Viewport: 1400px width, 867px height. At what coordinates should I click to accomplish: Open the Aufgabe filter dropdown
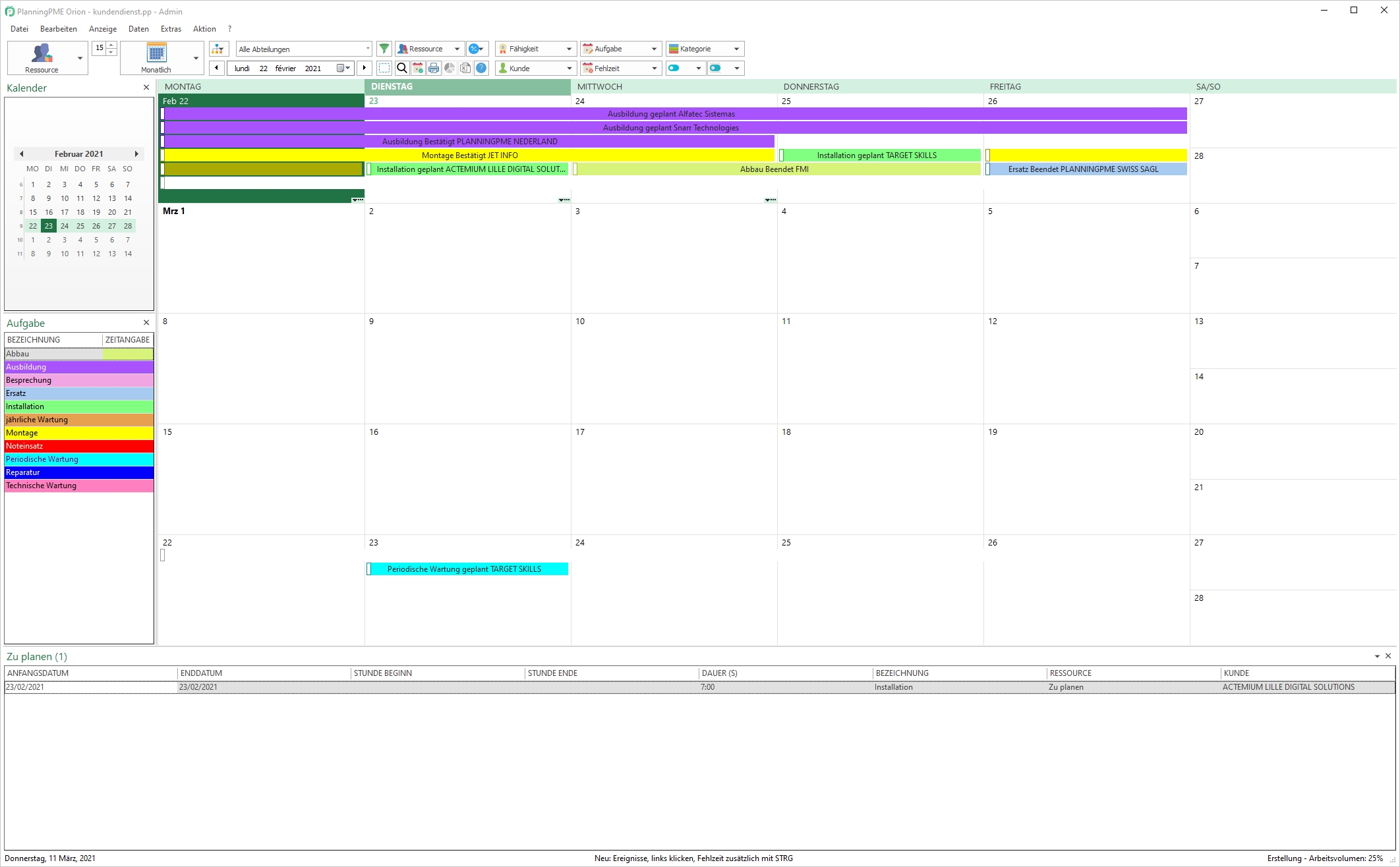coord(620,49)
